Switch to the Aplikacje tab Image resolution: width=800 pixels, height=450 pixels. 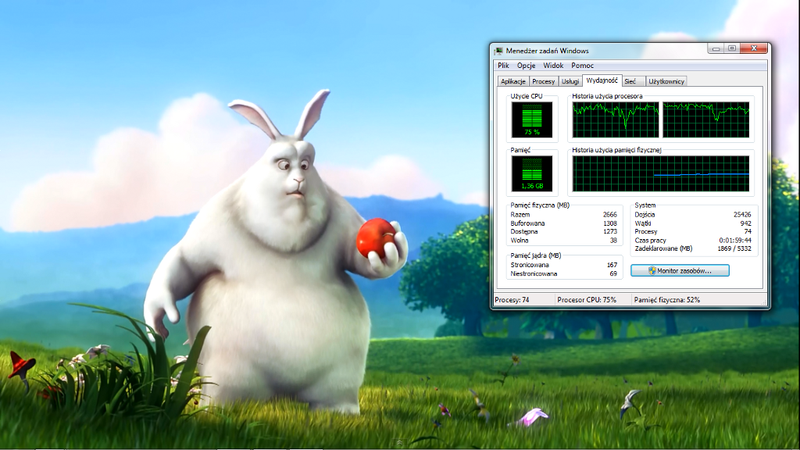pyautogui.click(x=513, y=81)
